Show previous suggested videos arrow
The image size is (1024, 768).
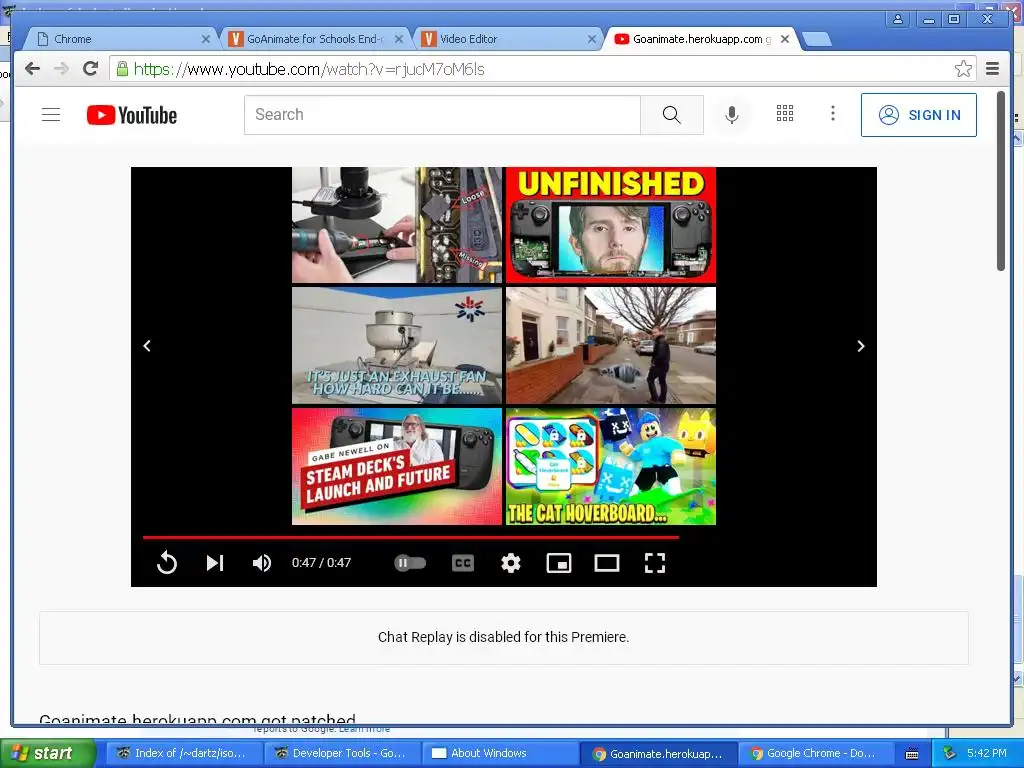(x=147, y=346)
